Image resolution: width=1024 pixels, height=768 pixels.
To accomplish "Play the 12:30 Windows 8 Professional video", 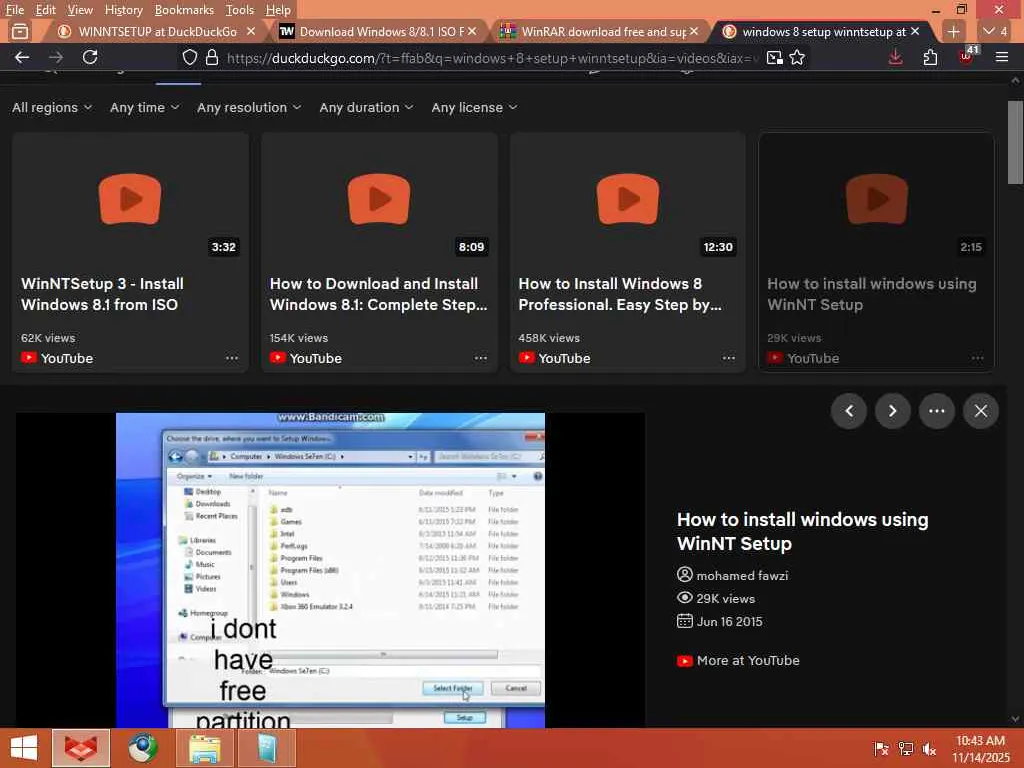I will point(628,199).
